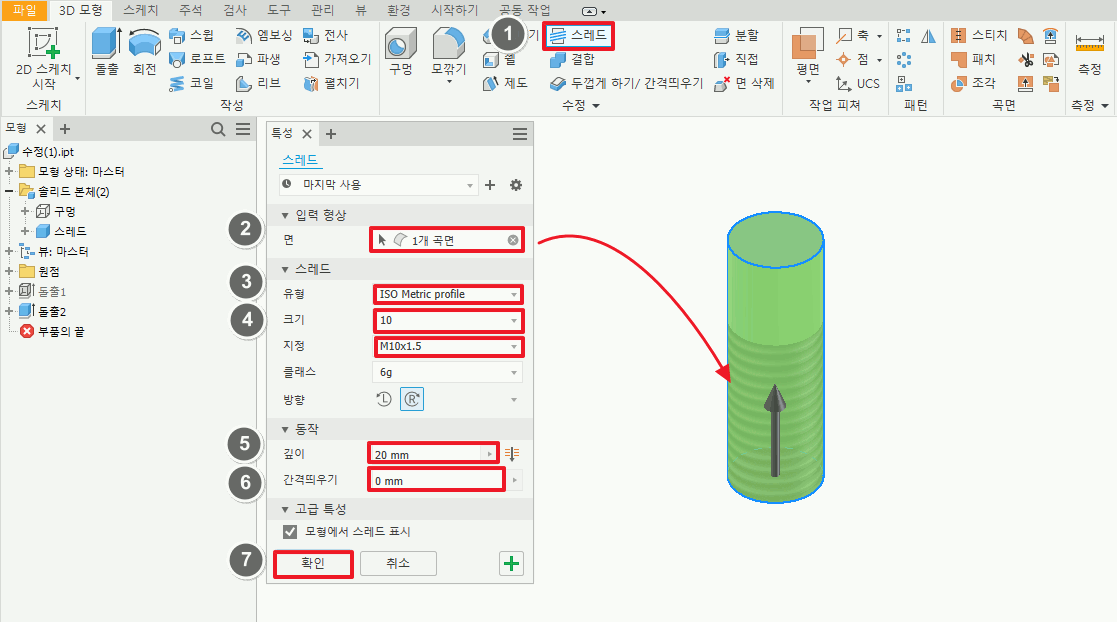Click the 확인 (OK) button
Screen dimensions: 1117x622
pos(313,564)
